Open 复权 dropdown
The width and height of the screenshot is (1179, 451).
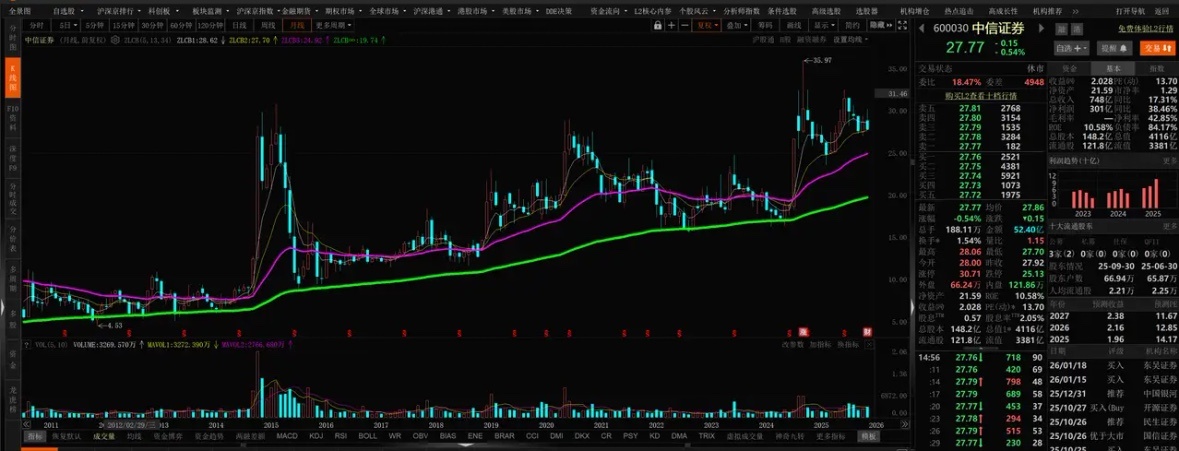point(707,25)
